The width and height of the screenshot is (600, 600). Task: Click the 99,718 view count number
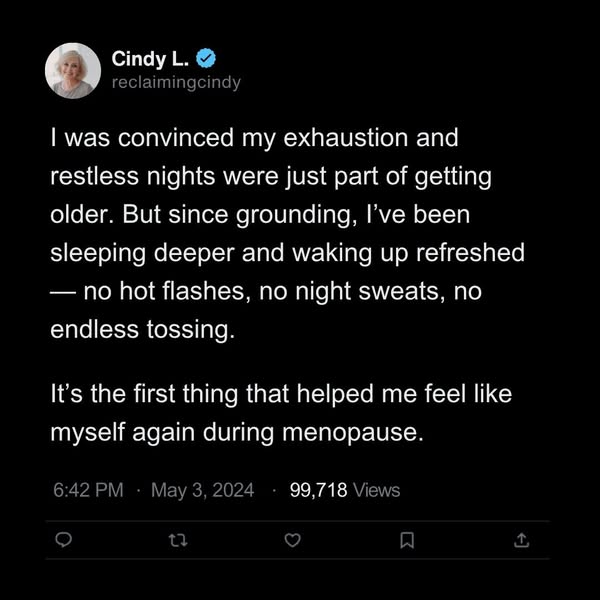(318, 490)
